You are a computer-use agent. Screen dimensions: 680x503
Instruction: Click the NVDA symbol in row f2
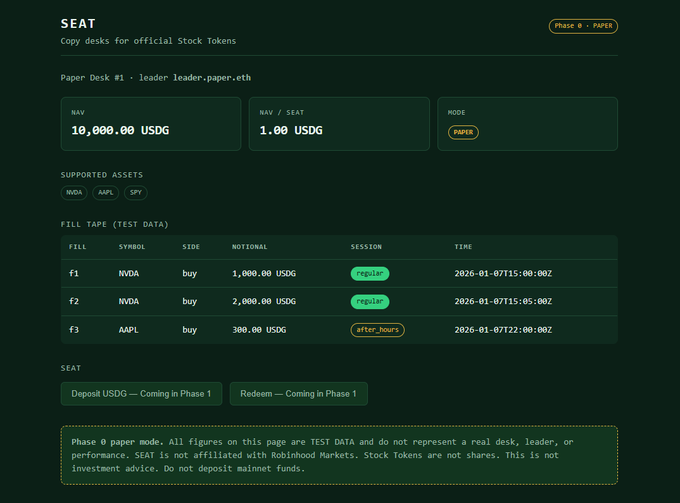[129, 301]
